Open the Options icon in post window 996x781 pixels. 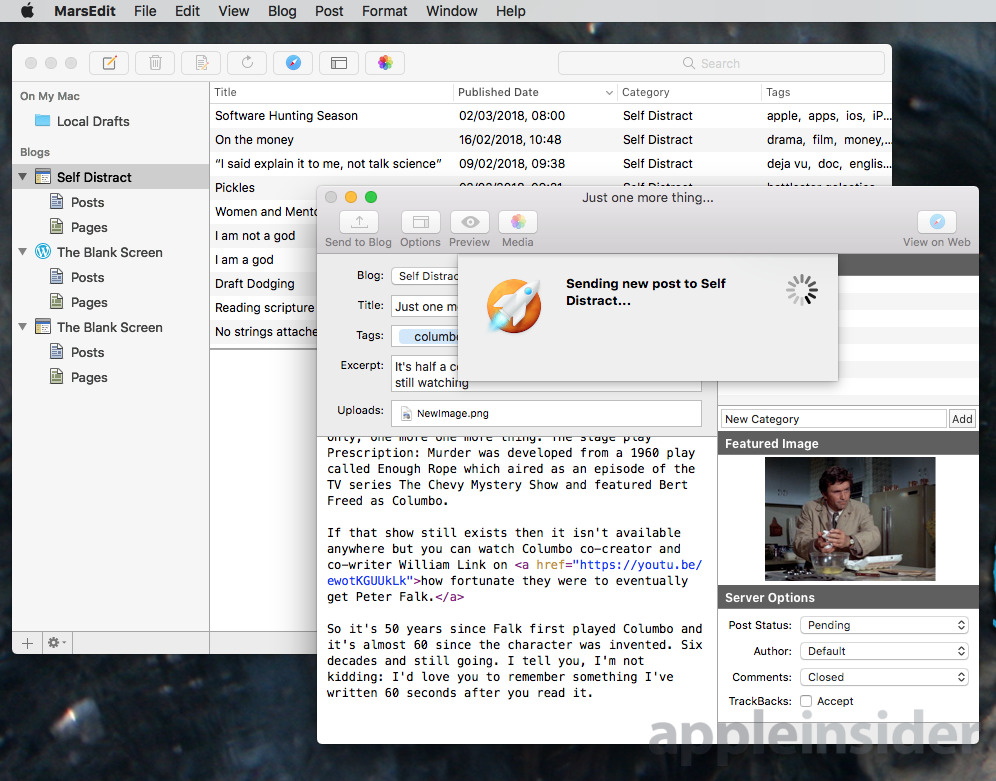click(421, 222)
